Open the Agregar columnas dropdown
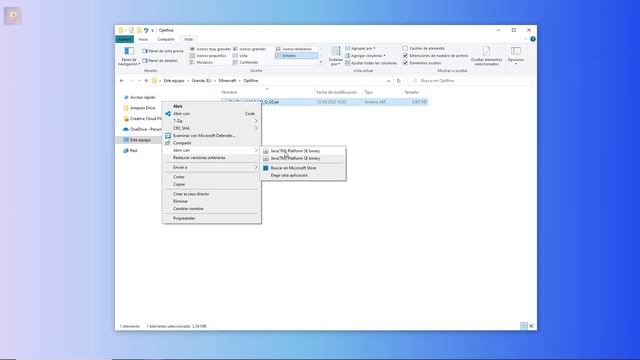The image size is (640, 360). (365, 56)
